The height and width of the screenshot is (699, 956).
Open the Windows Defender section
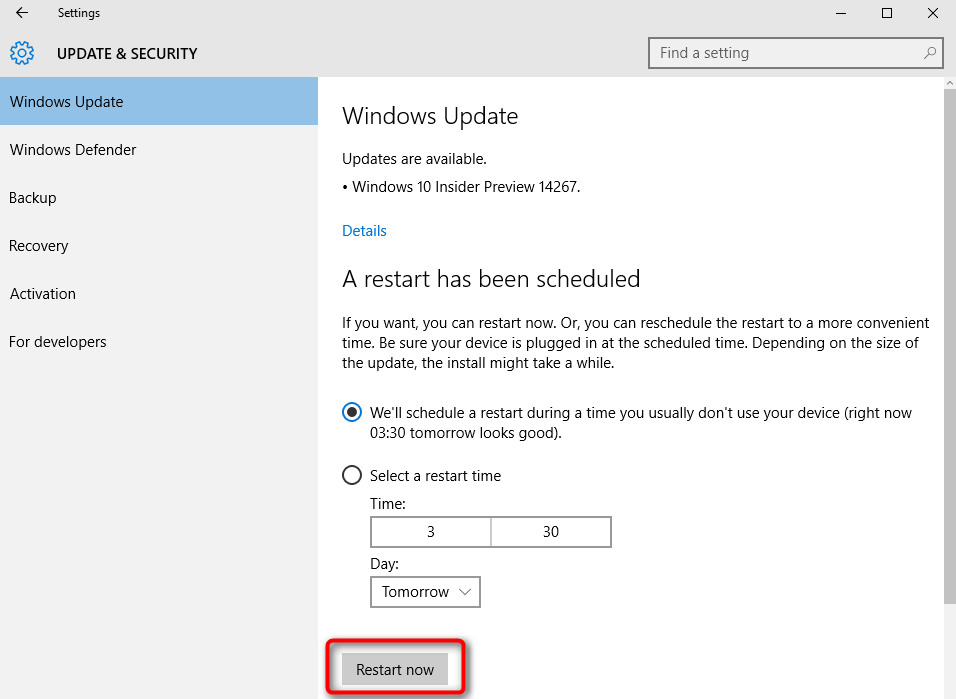tap(159, 149)
